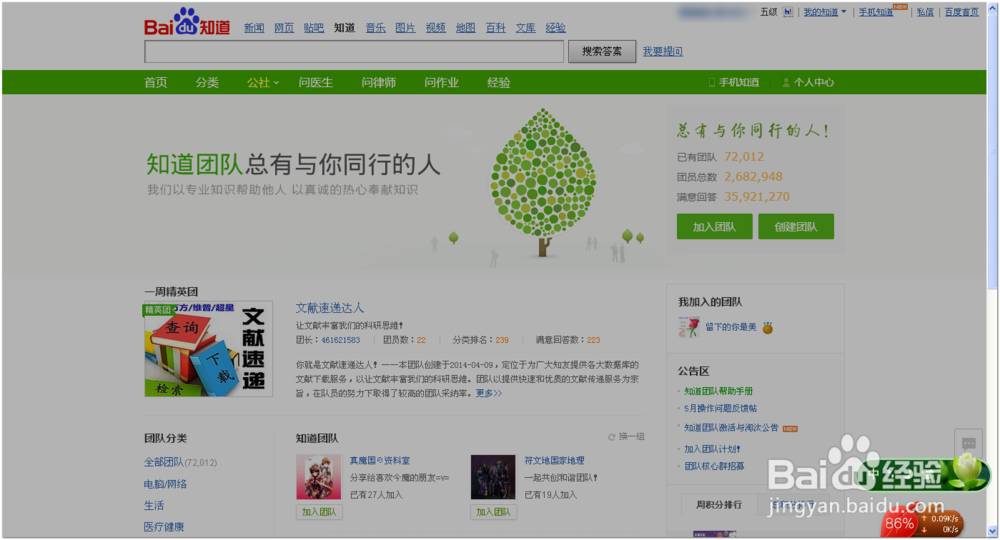The width and height of the screenshot is (1000, 540).
Task: Open 知道团队帮助手册 announcement
Action: (718, 391)
